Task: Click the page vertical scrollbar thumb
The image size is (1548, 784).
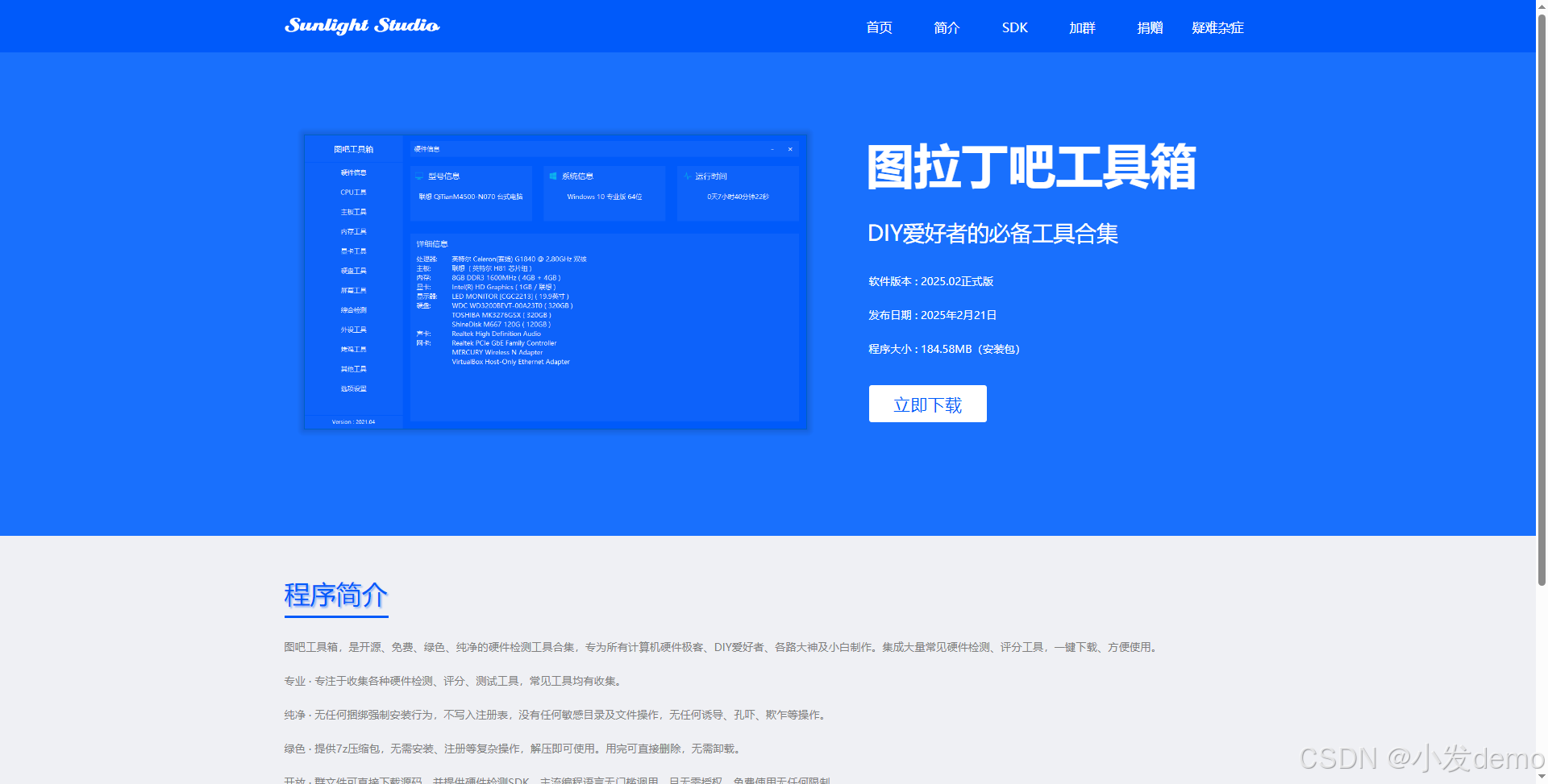Action: (x=1542, y=298)
